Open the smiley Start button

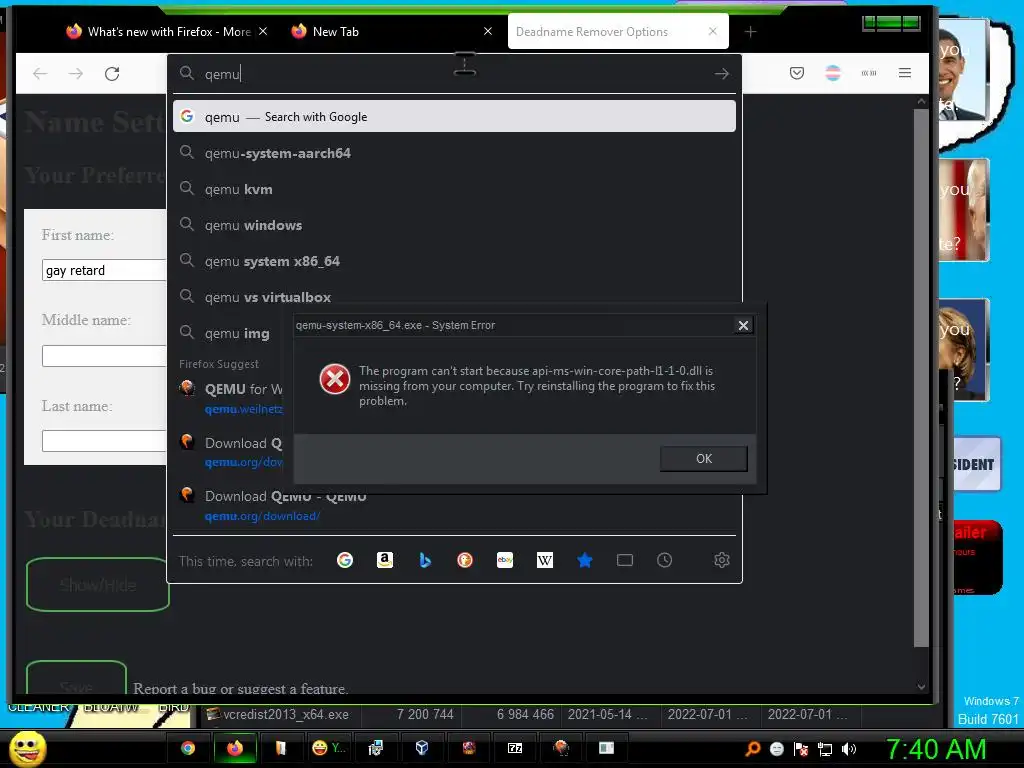pos(27,748)
